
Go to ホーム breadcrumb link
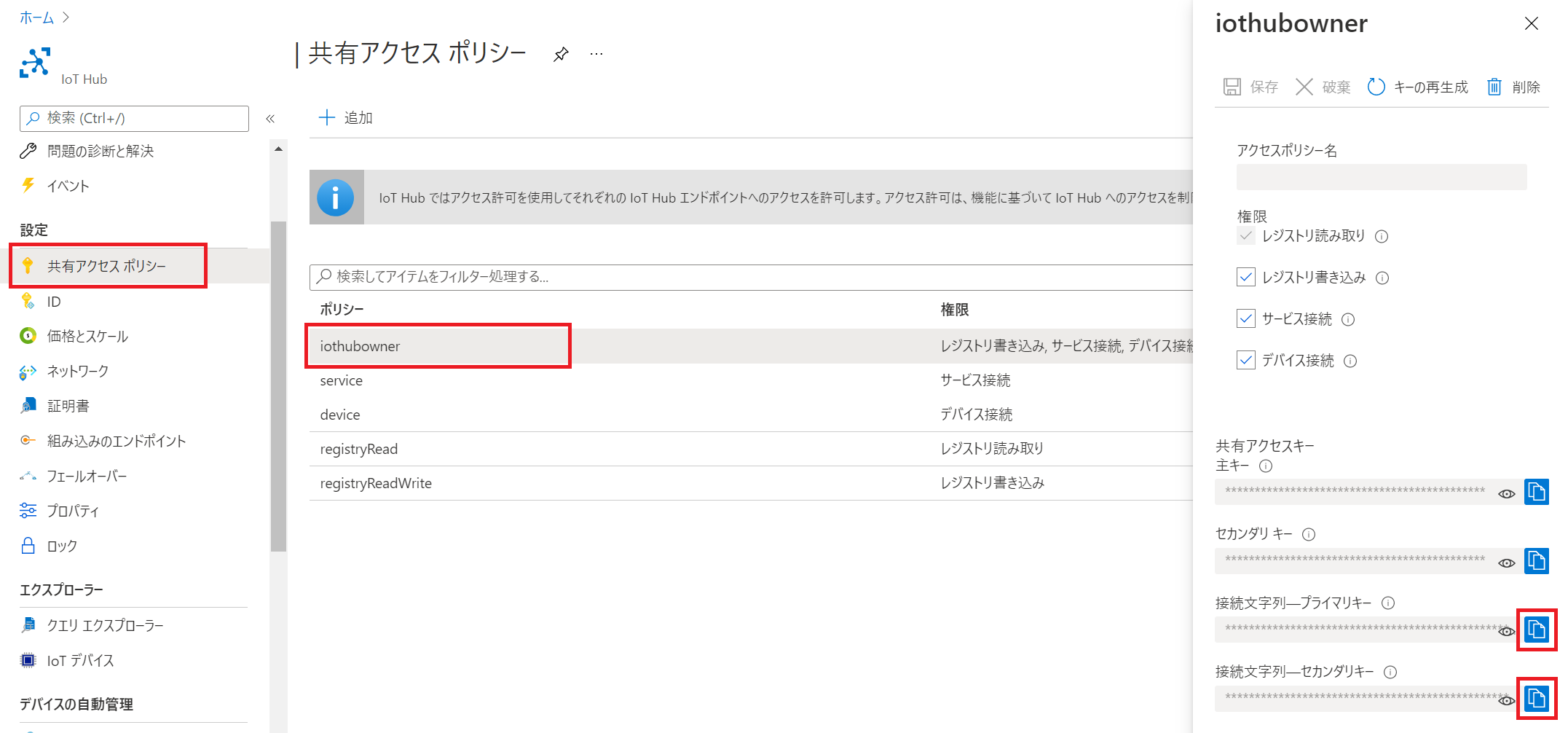coord(36,17)
